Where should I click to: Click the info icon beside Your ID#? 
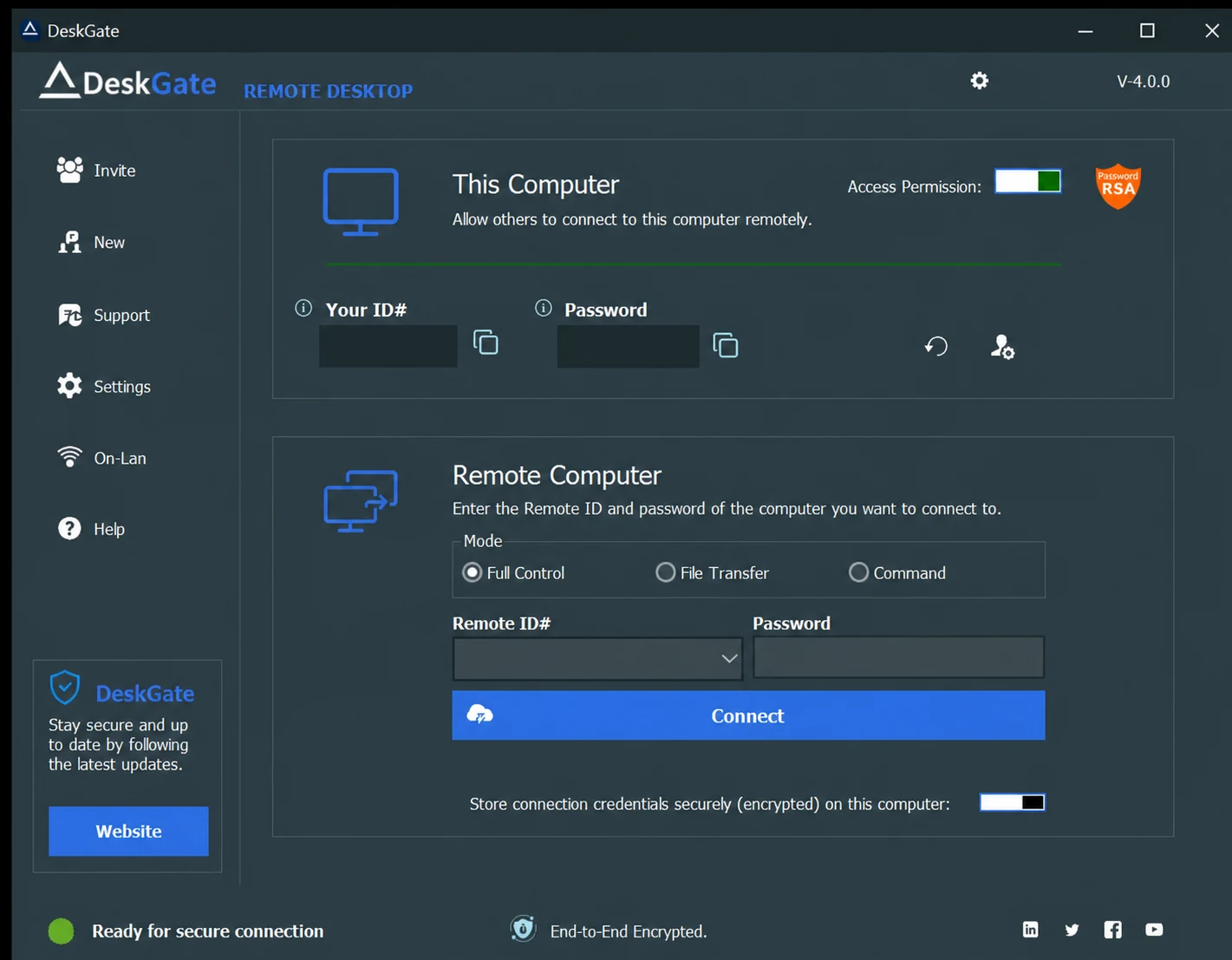pos(303,308)
